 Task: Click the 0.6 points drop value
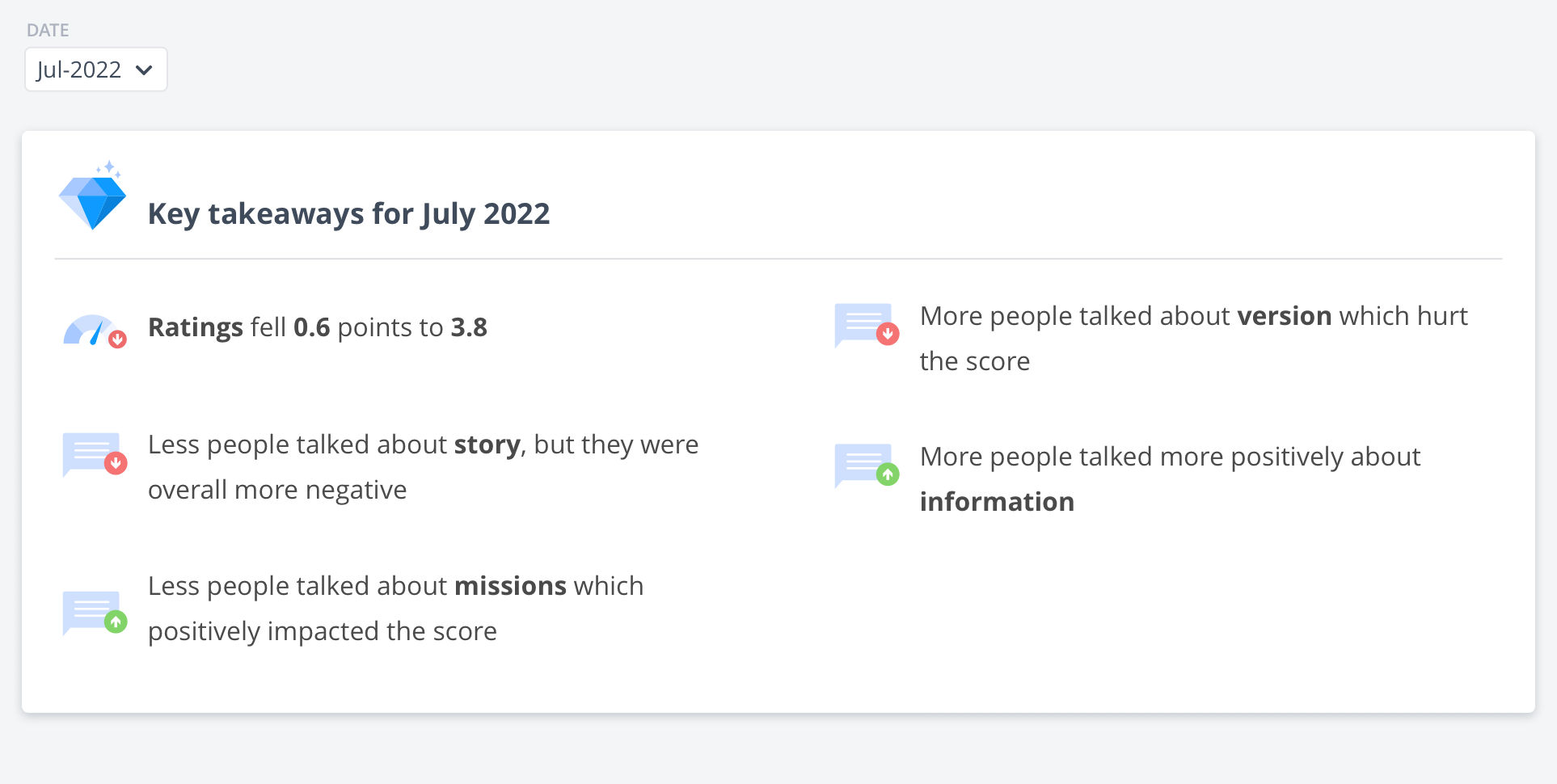tap(311, 327)
